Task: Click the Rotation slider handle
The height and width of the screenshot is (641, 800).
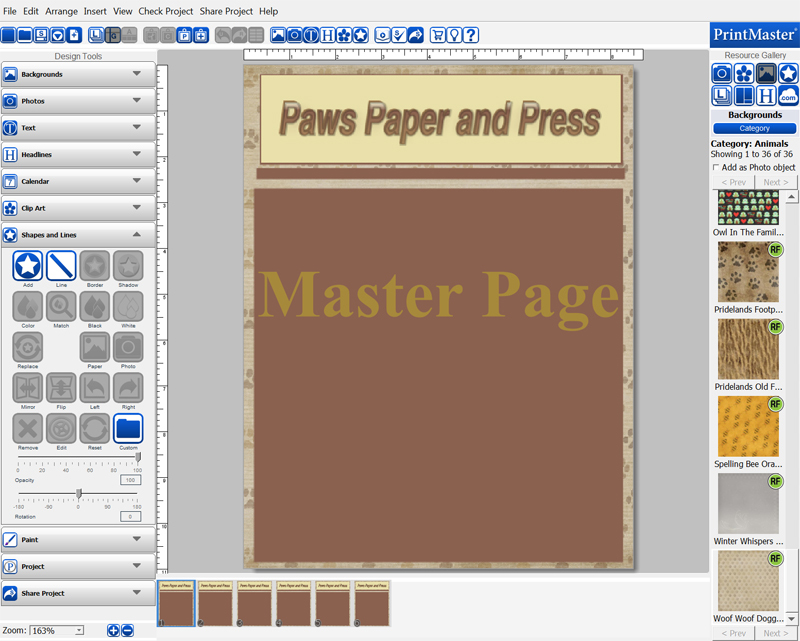Action: click(79, 494)
